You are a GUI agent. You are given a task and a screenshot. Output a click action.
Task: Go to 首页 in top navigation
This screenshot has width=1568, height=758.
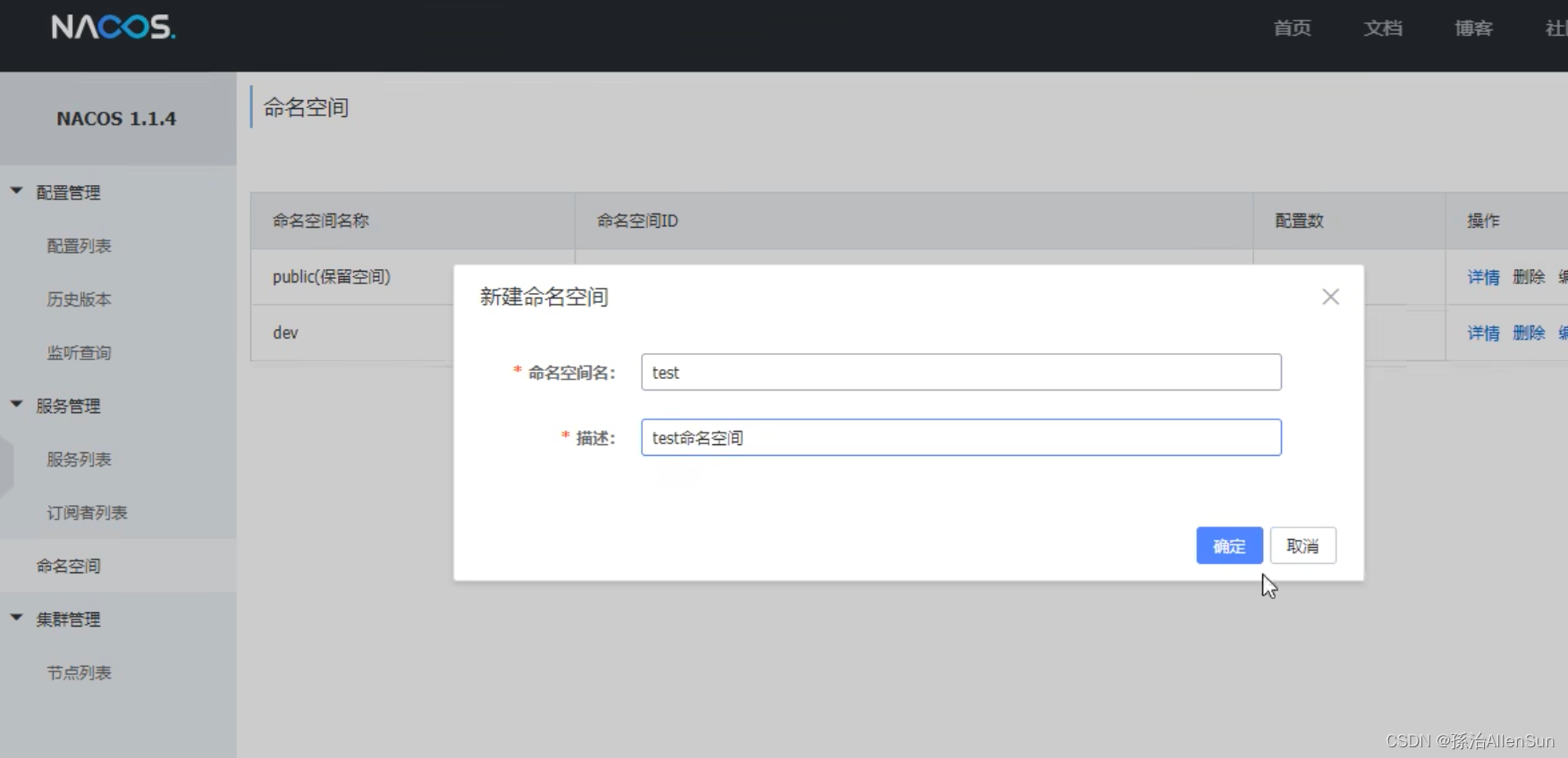1292,29
